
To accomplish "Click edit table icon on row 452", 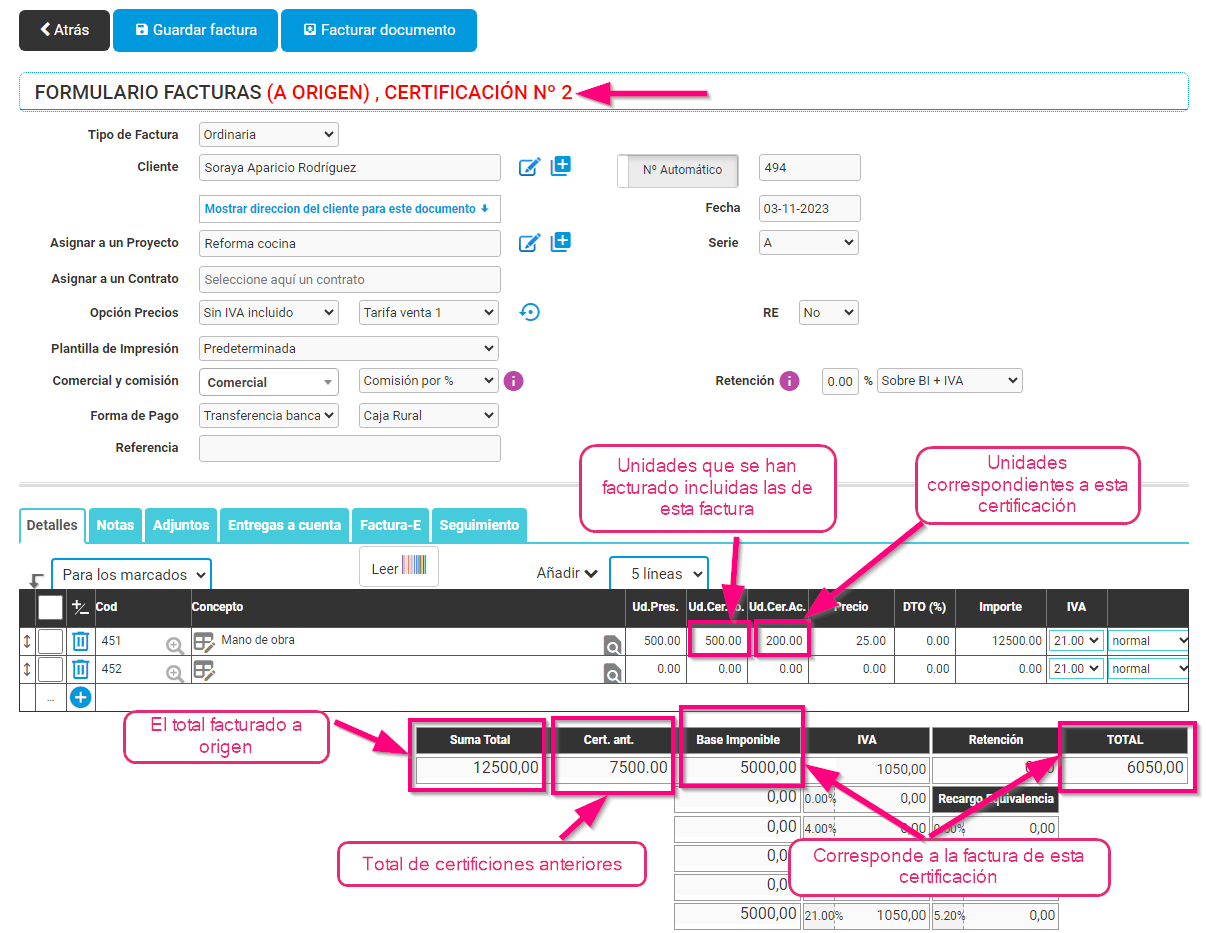I will (x=204, y=671).
